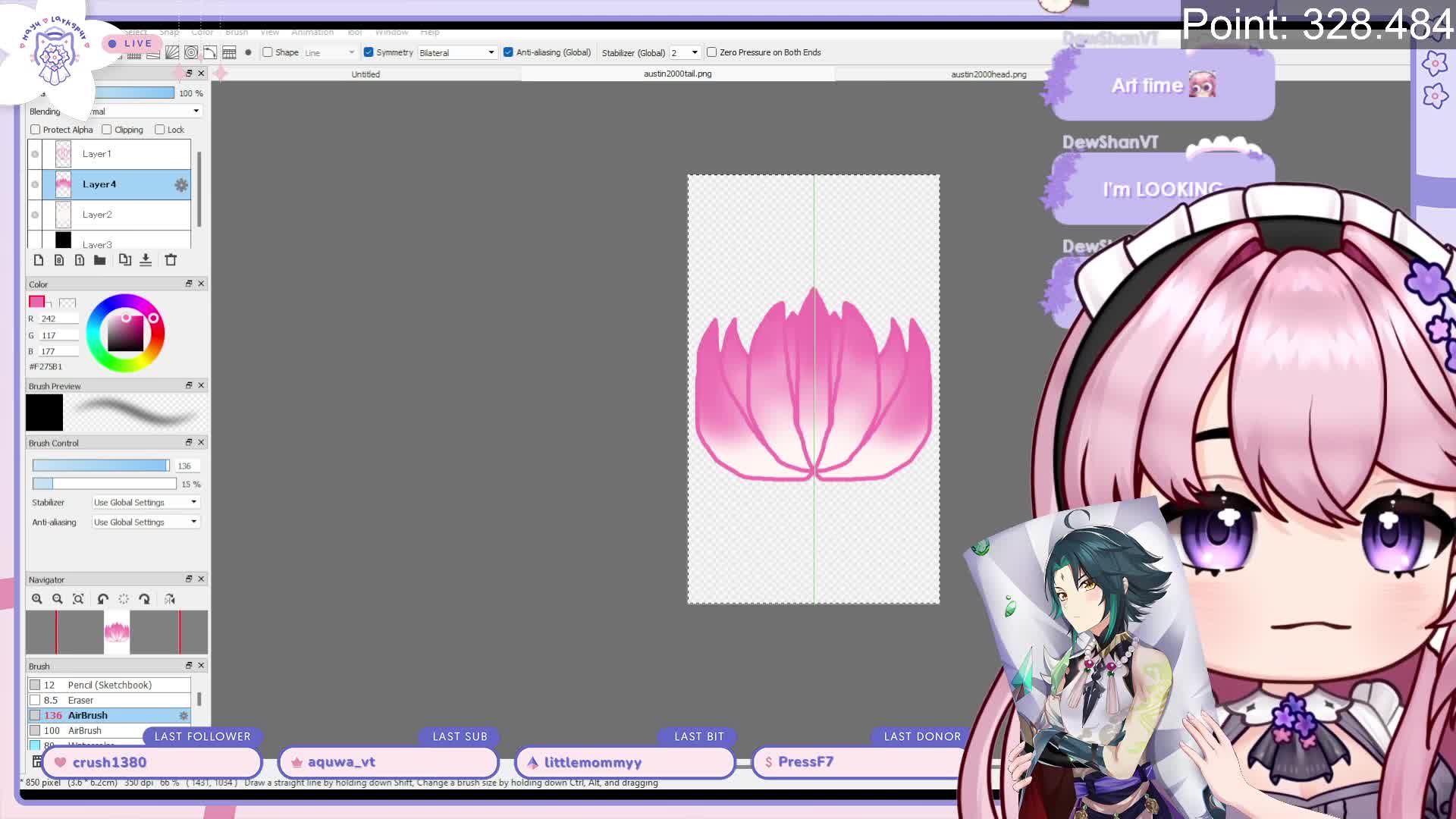Rotate canvas right in Navigator
This screenshot has height=819, width=1456.
click(x=144, y=599)
